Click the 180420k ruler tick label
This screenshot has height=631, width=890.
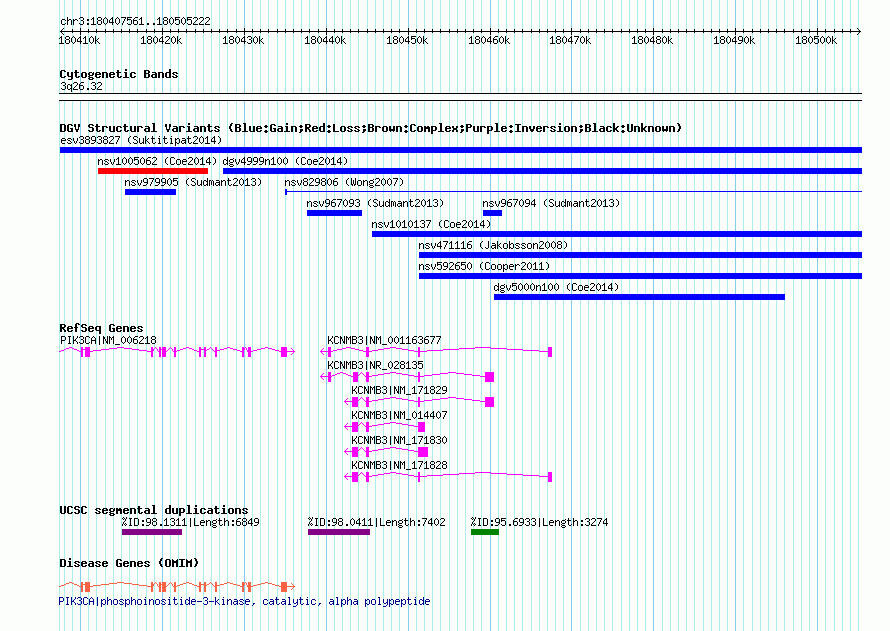tap(161, 40)
